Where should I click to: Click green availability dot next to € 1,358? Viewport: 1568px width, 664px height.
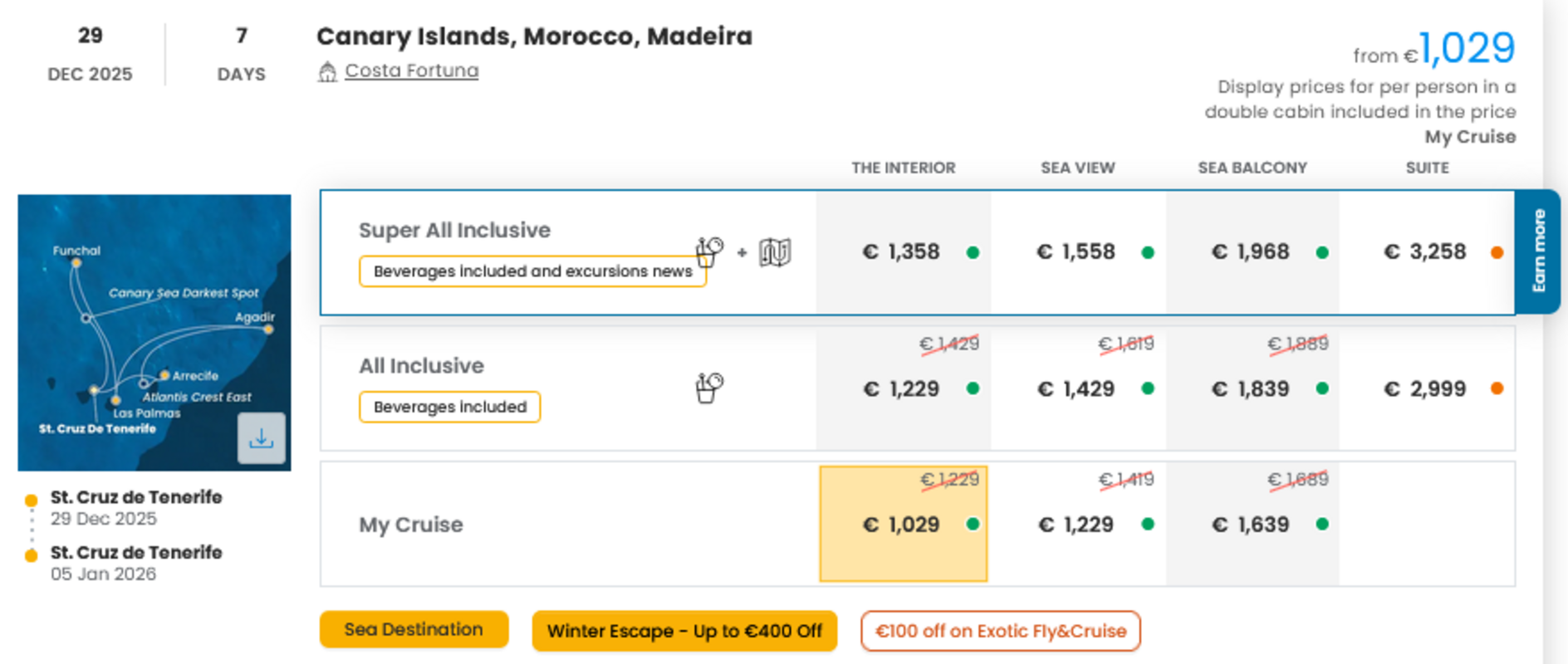click(x=973, y=252)
